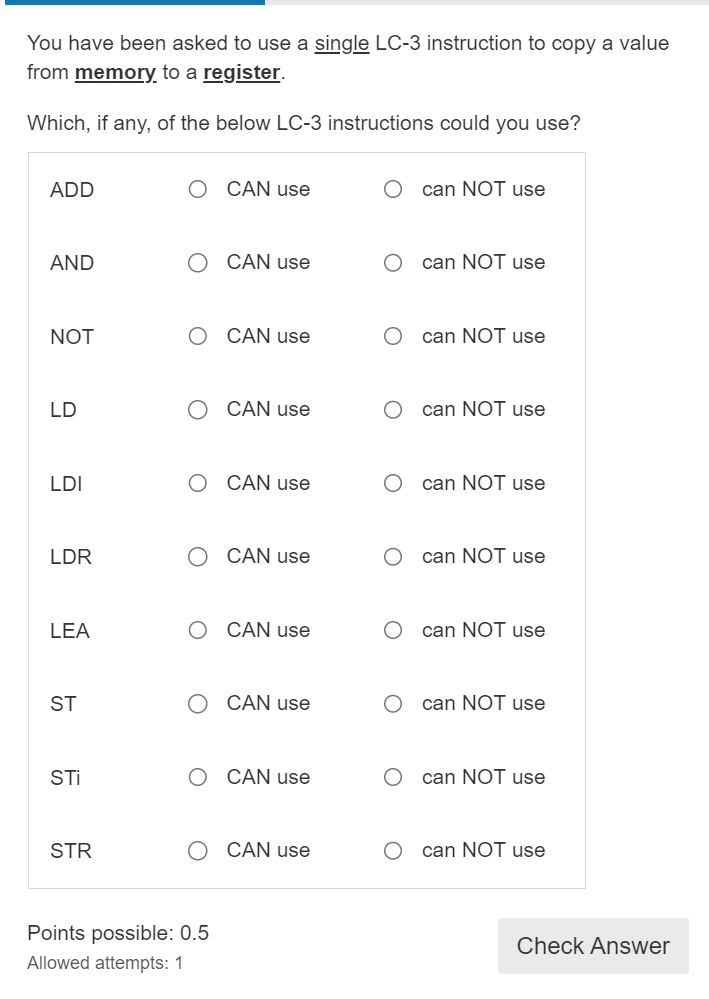Choose "CAN use" for the NOT instruction

click(197, 336)
